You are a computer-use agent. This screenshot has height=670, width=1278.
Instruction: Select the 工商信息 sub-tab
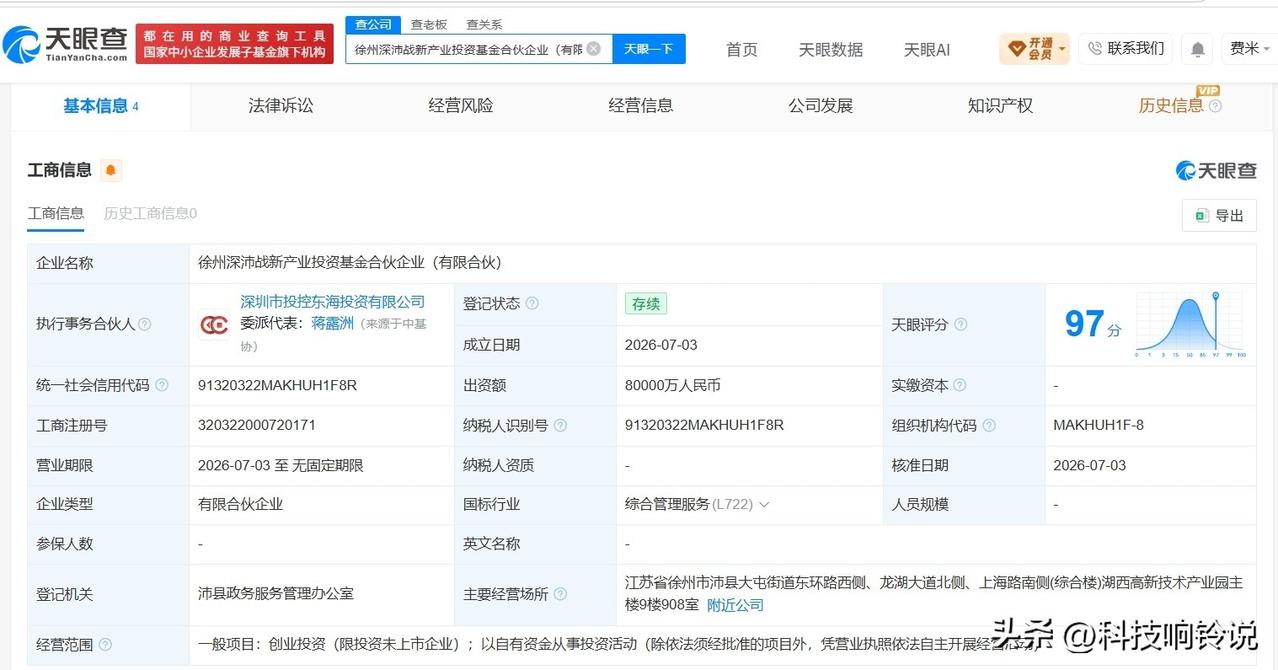point(56,213)
